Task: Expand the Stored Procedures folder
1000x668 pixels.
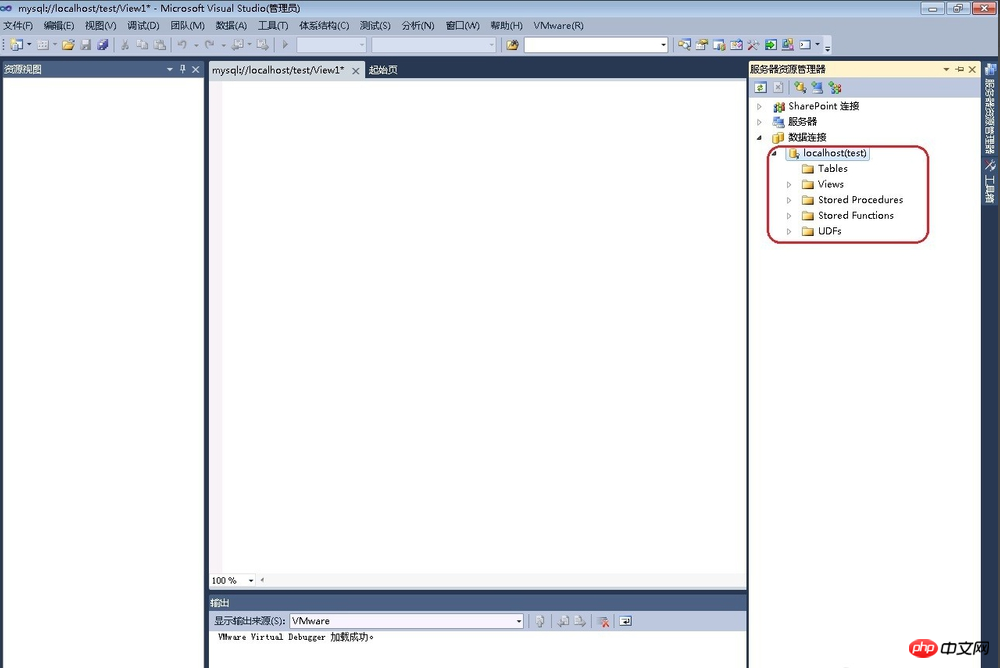Action: coord(789,200)
